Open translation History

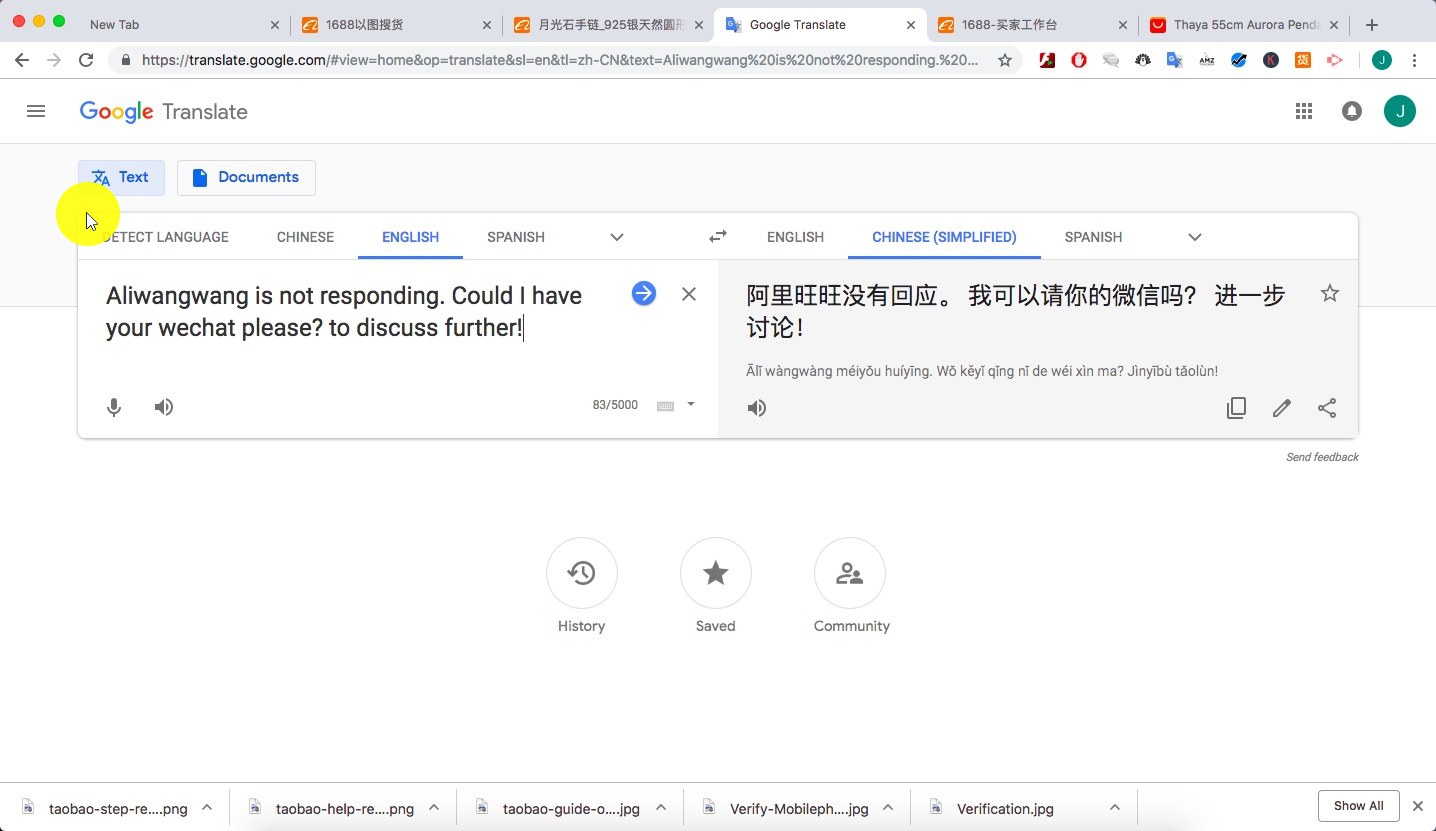coord(582,586)
